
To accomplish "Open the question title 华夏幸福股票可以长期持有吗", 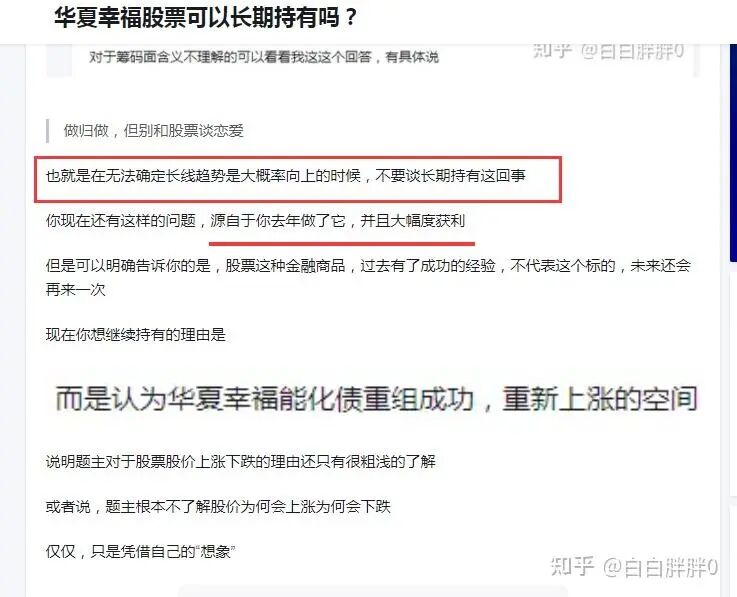I will (x=205, y=18).
